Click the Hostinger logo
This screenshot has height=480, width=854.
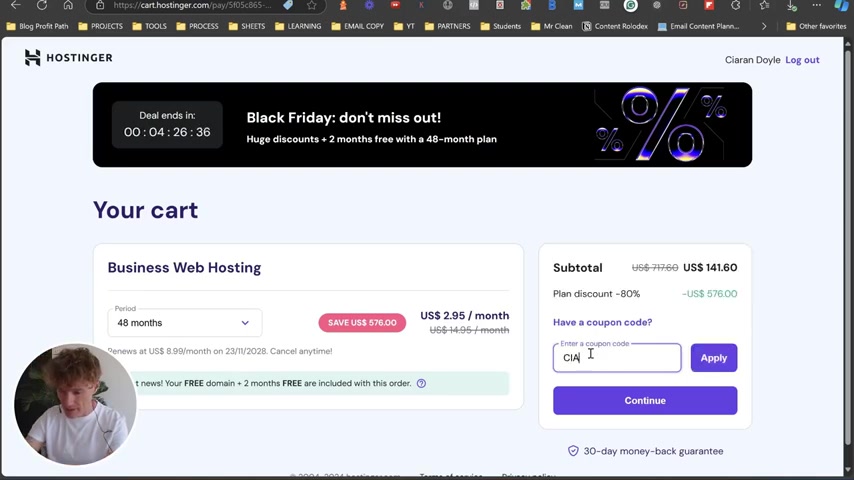pyautogui.click(x=69, y=57)
